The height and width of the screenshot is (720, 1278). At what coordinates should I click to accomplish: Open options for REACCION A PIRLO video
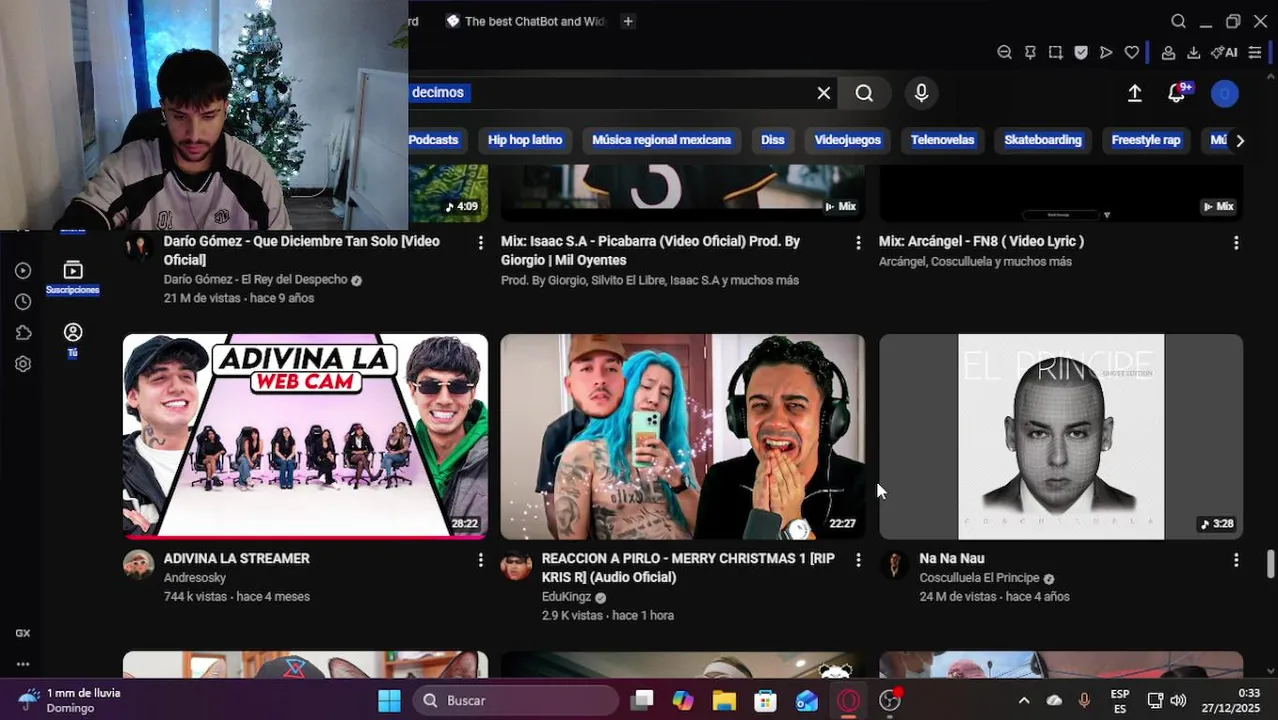[858, 560]
